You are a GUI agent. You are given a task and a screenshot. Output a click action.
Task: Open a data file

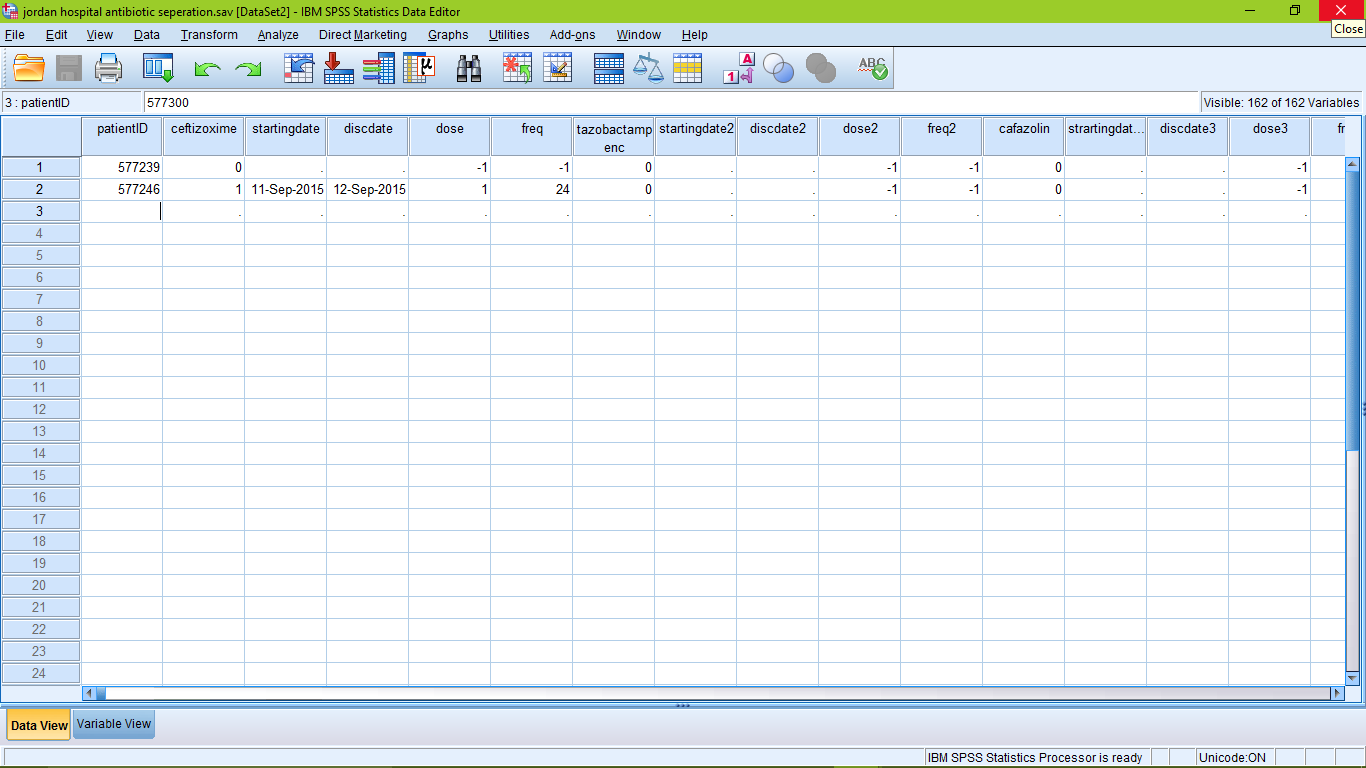(27, 68)
